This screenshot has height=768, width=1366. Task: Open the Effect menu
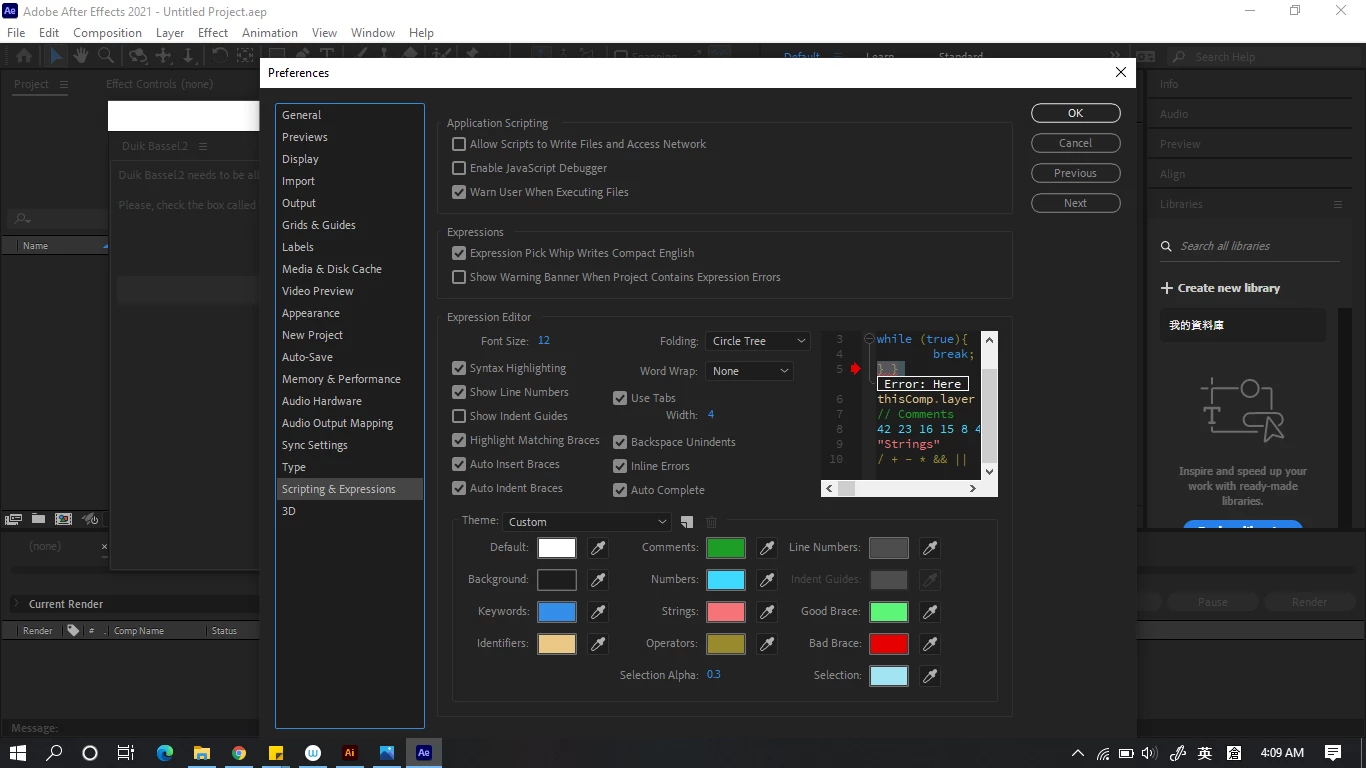213,32
